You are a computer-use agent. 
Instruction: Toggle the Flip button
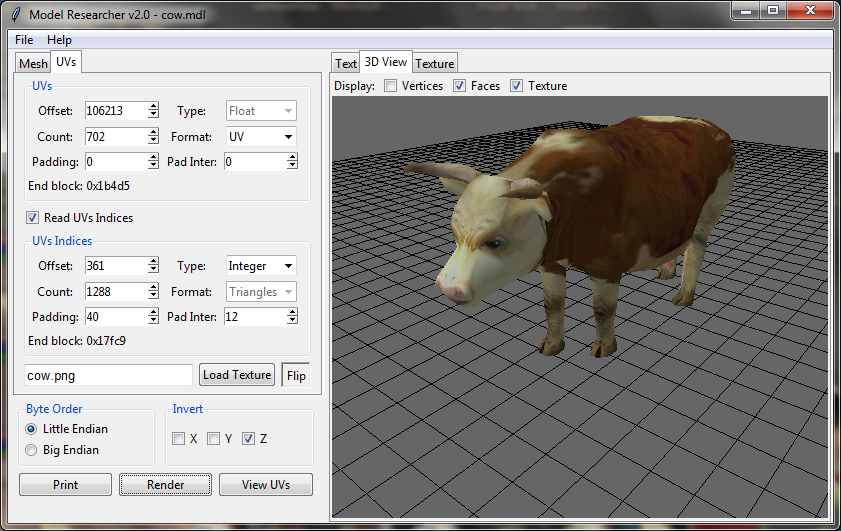point(296,375)
